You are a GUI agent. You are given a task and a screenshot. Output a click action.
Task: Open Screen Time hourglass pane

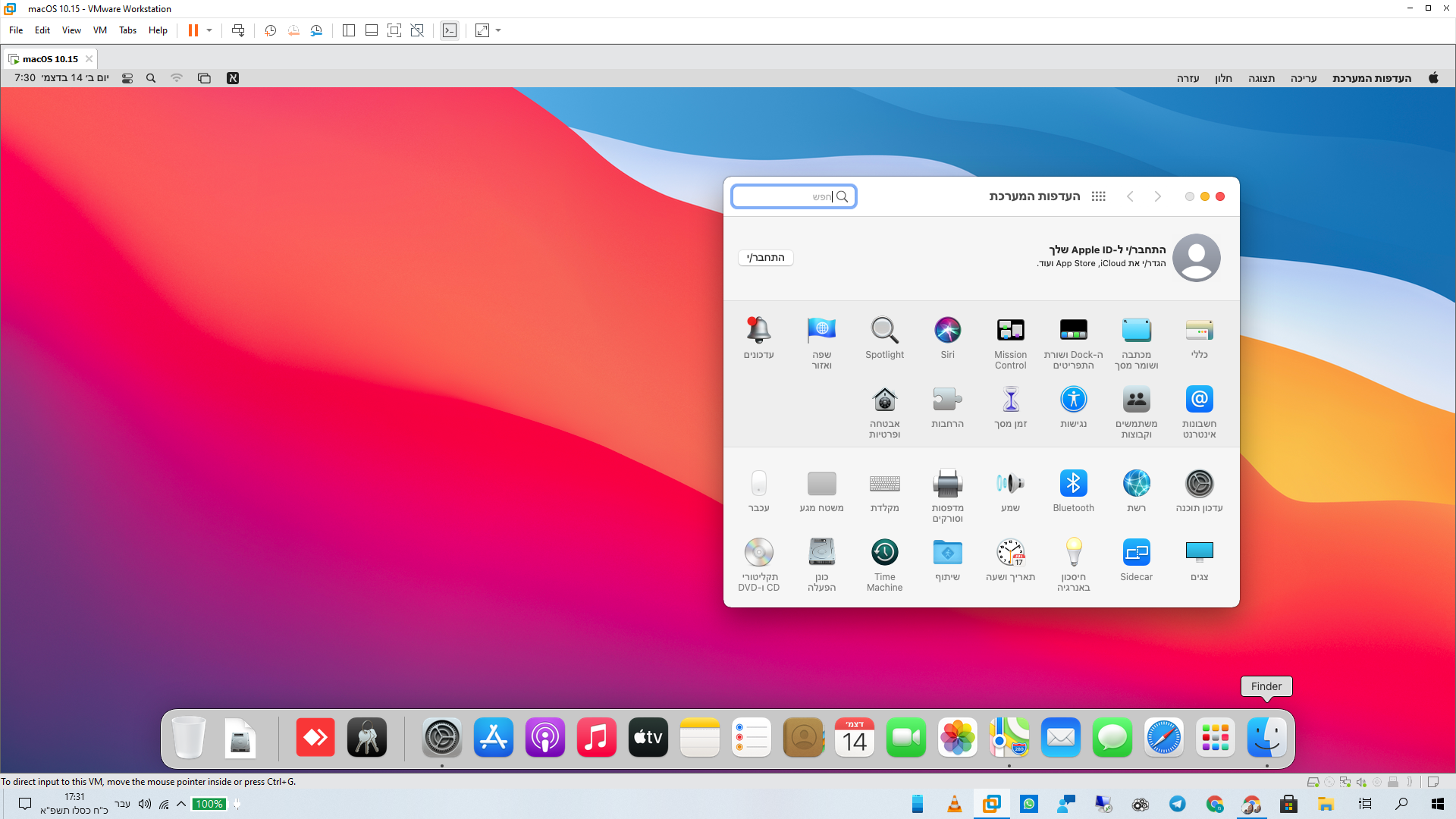(x=1010, y=407)
